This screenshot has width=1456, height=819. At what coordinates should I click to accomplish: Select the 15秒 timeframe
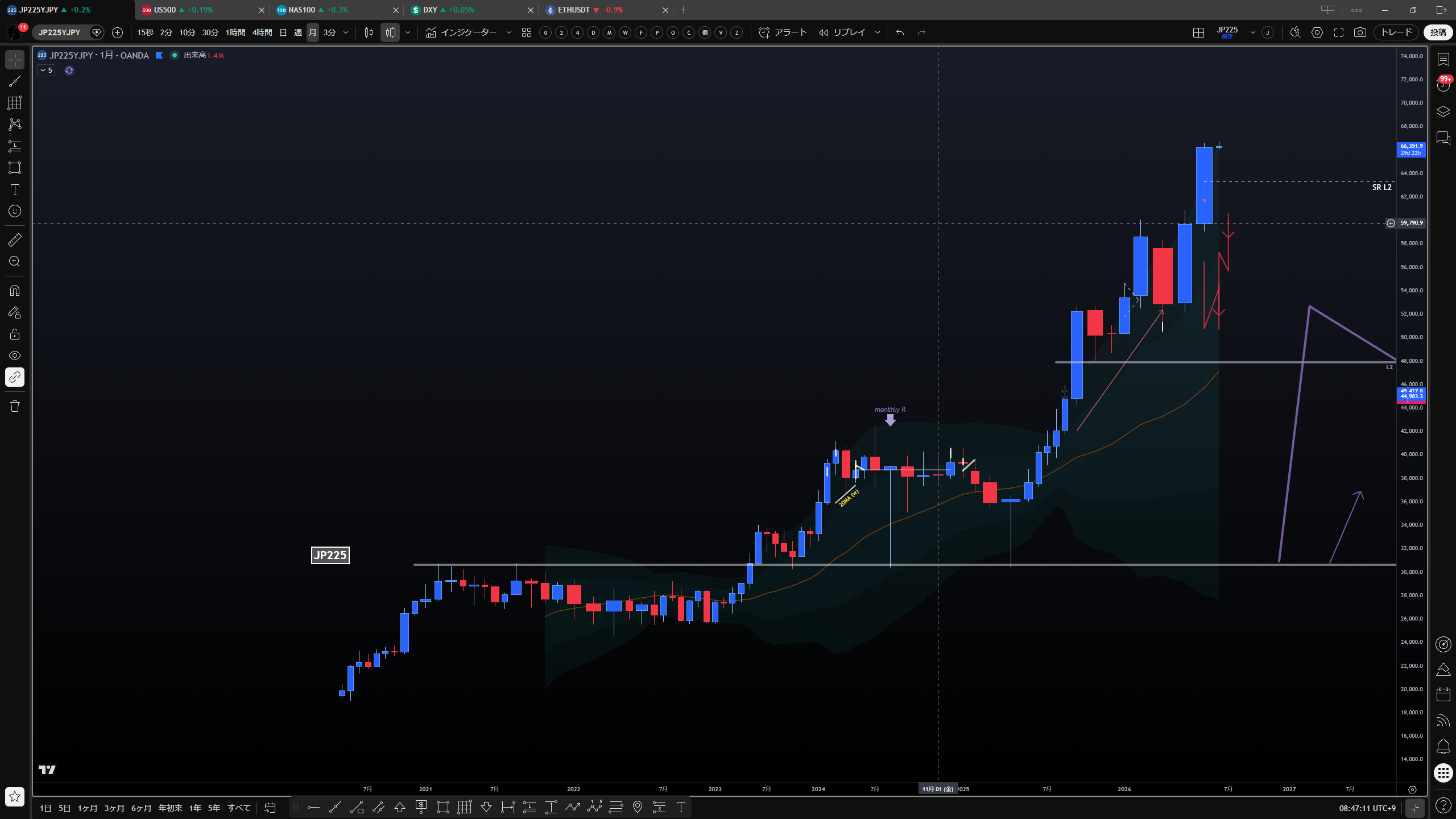[145, 32]
